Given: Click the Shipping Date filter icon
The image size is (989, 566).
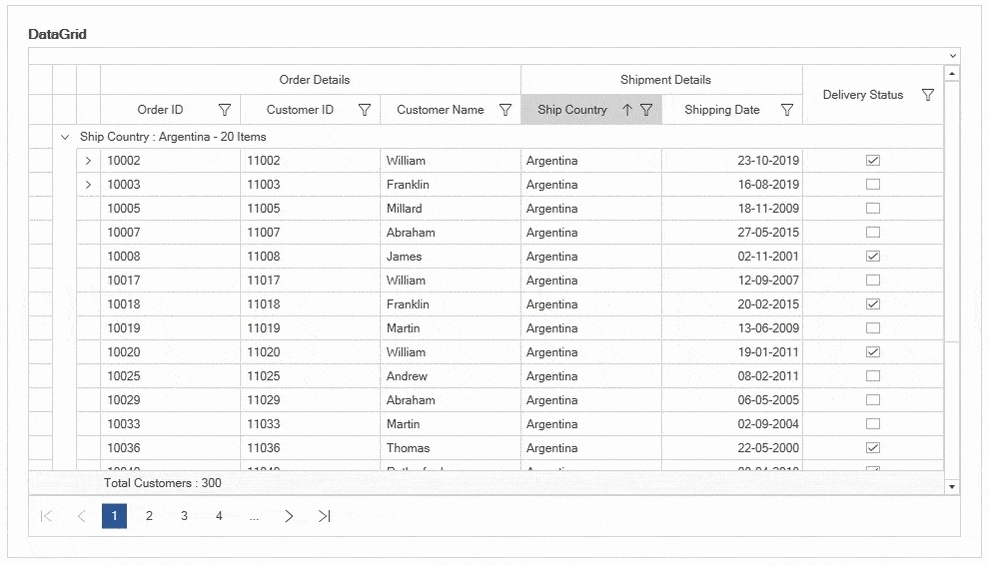Looking at the screenshot, I should pos(787,110).
